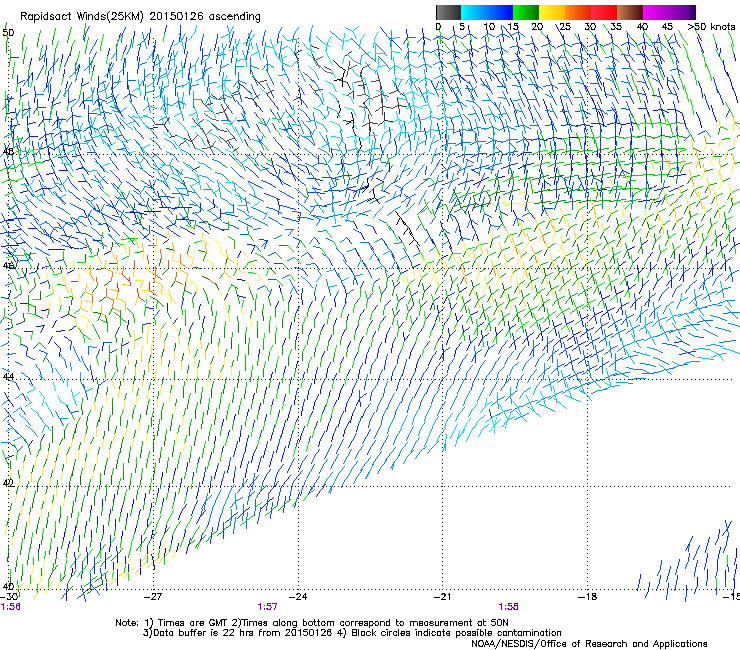Screen dimensions: 740x650
Task: Click the purple time label '1:56'
Action: pos(10,607)
